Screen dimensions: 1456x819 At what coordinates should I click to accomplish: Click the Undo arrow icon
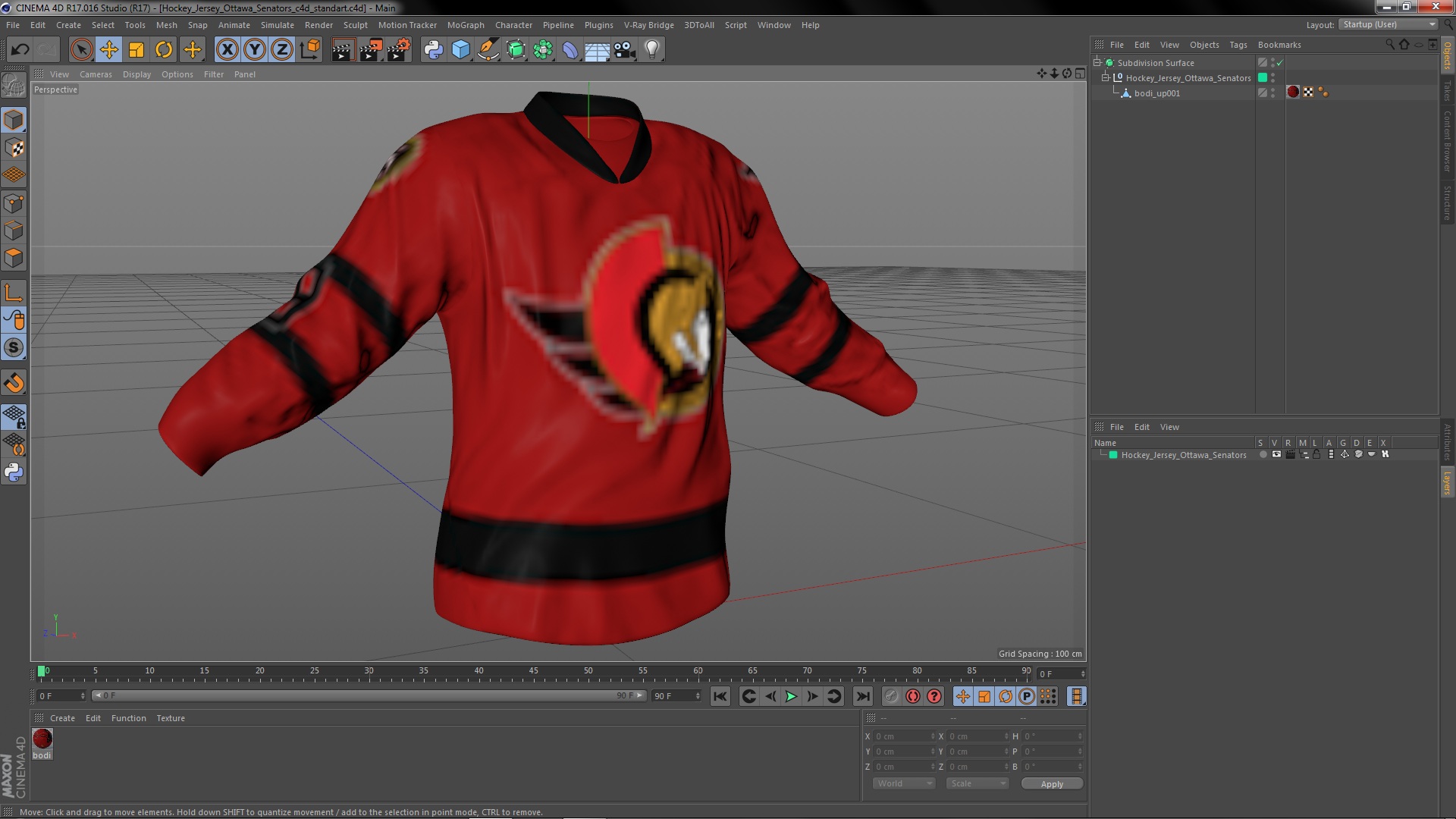pyautogui.click(x=20, y=50)
